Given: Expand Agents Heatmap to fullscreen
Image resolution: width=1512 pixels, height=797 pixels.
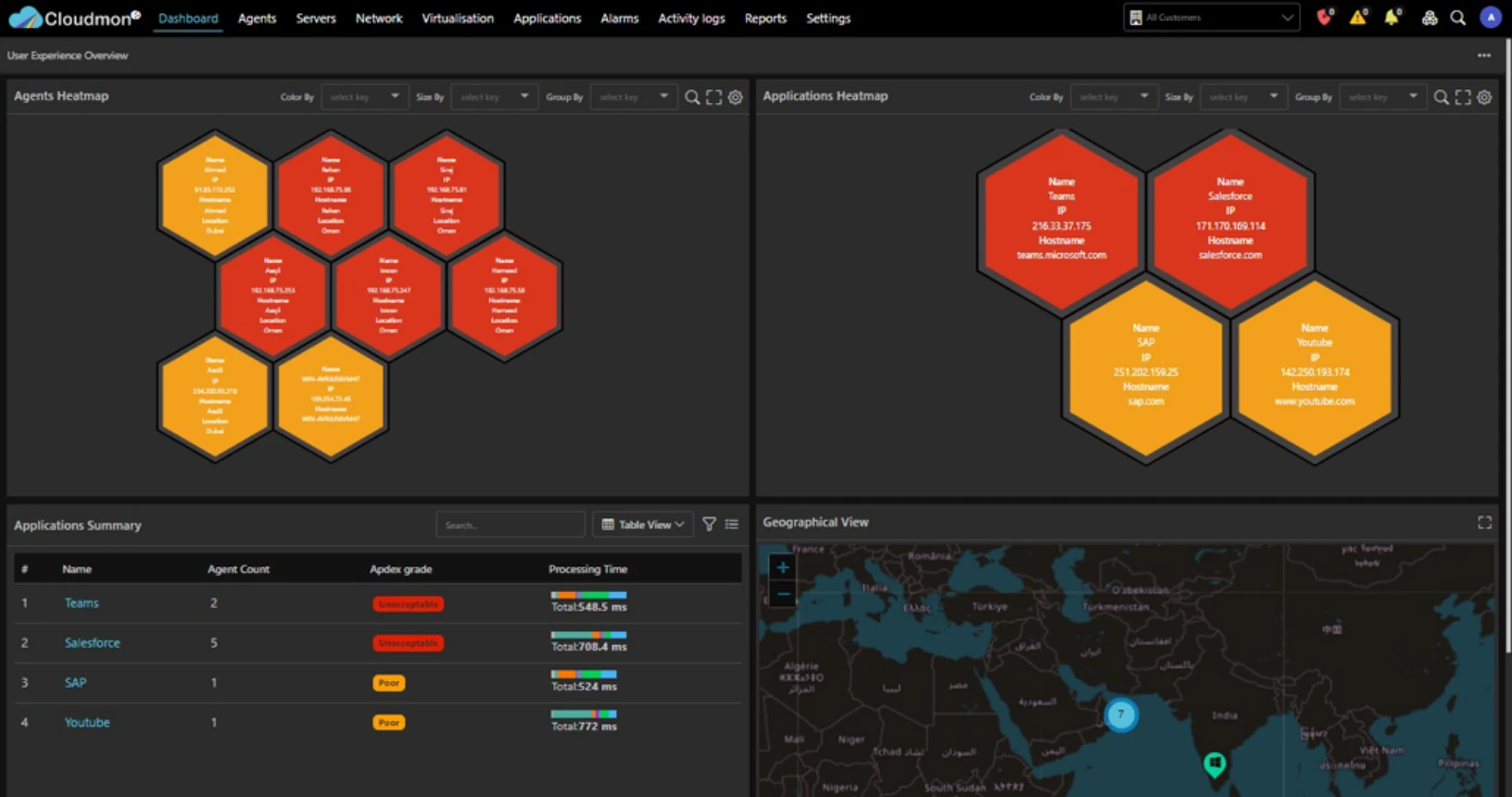Looking at the screenshot, I should [713, 97].
